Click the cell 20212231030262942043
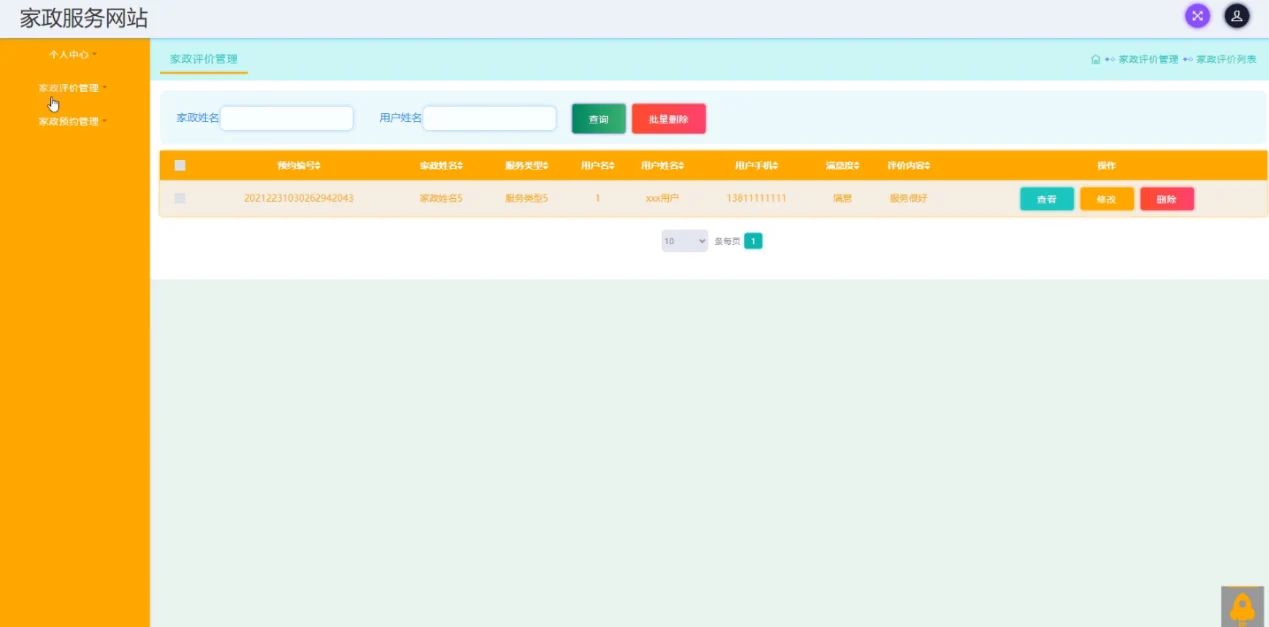 (x=299, y=198)
